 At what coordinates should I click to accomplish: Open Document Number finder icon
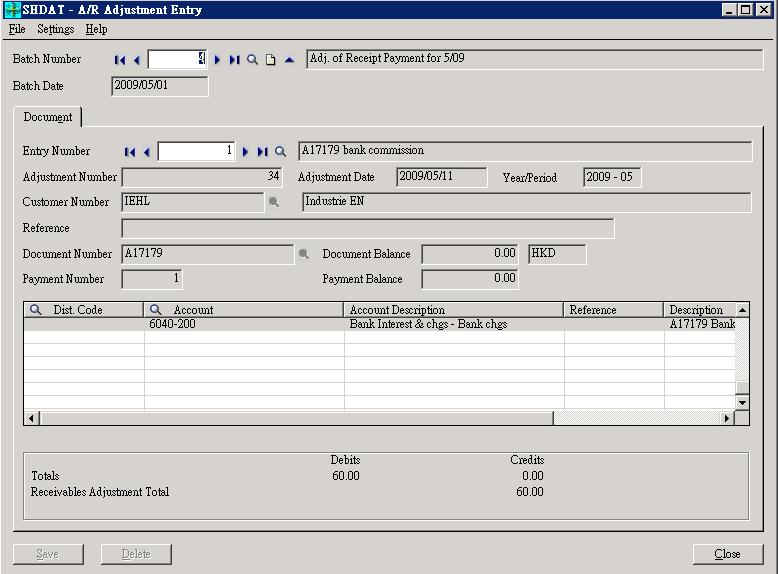[304, 255]
